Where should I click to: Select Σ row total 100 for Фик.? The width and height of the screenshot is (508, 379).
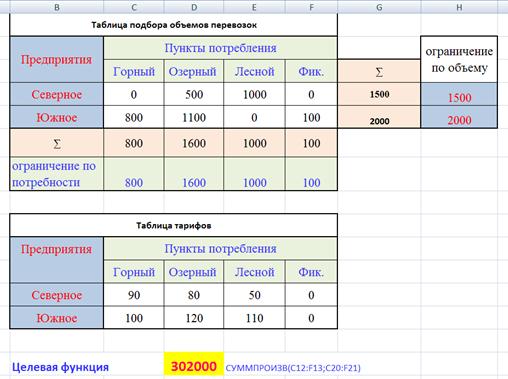tap(311, 143)
